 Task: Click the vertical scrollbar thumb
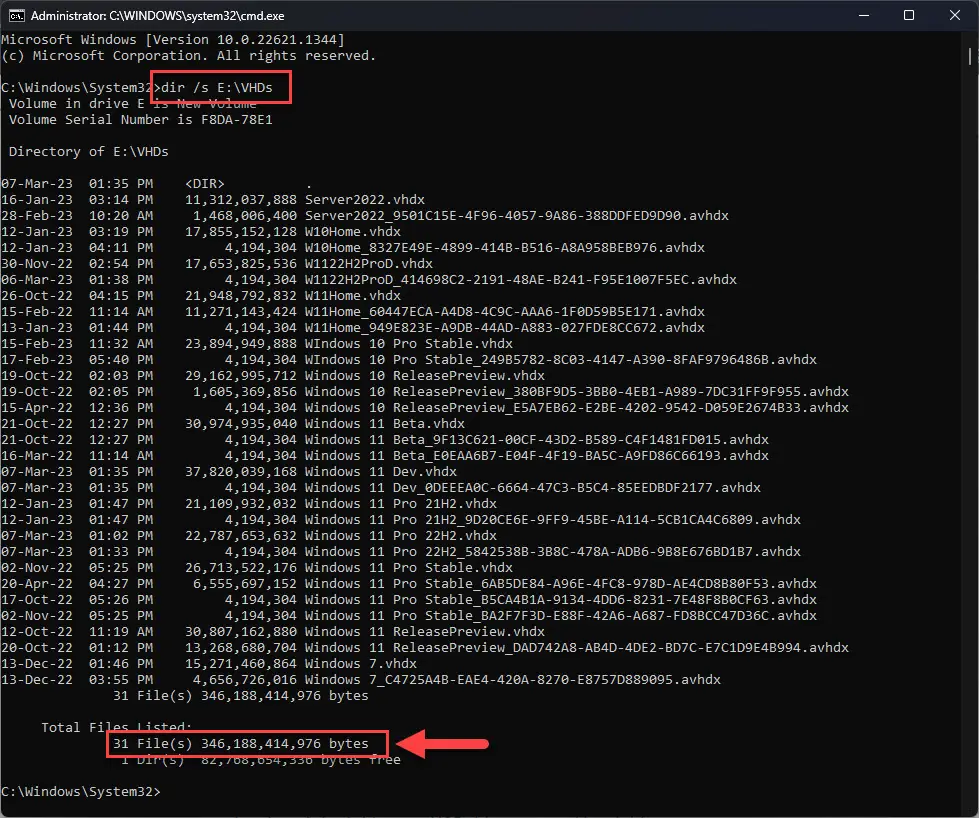[x=970, y=57]
